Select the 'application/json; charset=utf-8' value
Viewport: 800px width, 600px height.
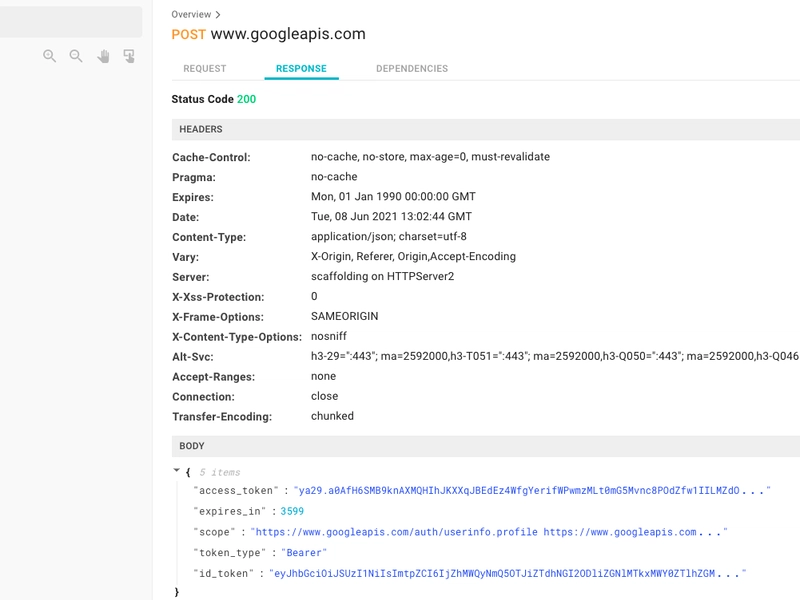coord(389,236)
